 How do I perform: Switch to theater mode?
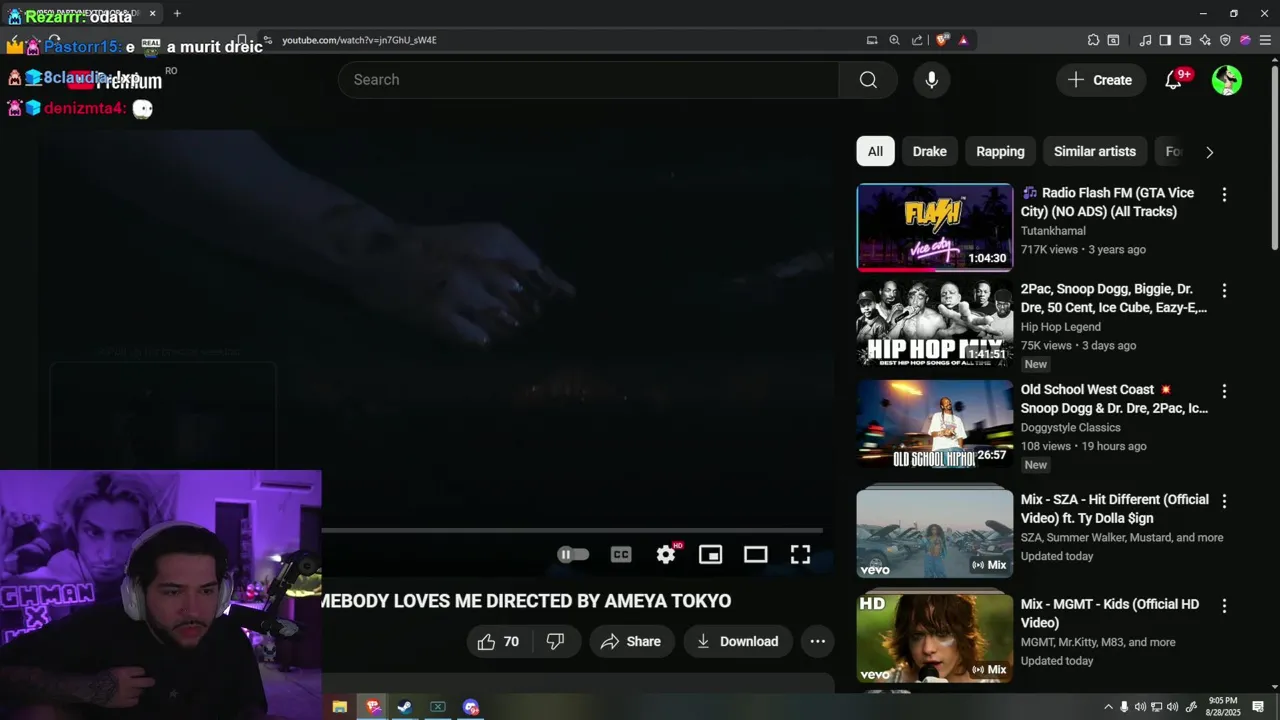click(755, 554)
